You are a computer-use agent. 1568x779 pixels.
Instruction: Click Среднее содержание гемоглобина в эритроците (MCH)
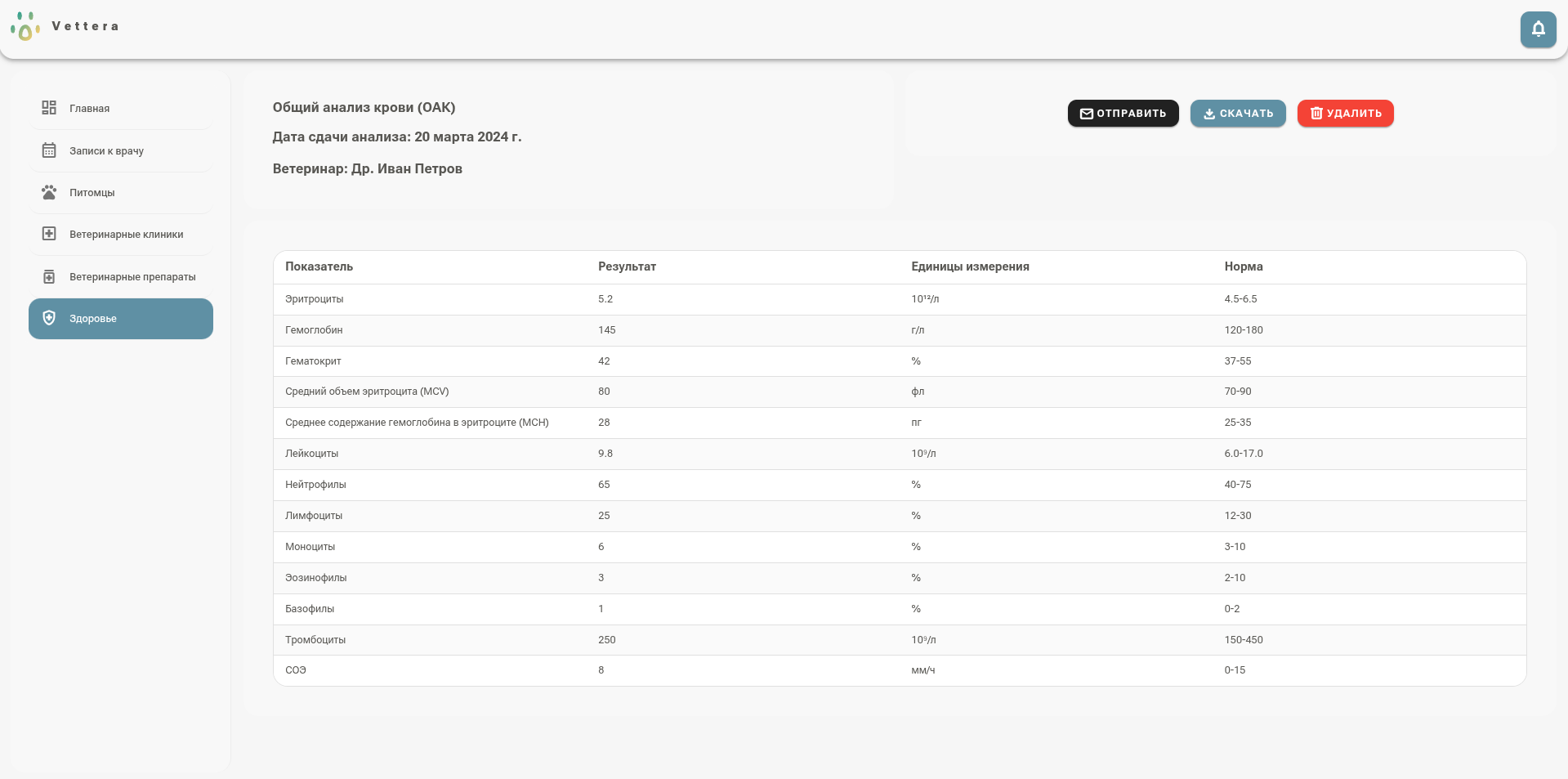417,423
